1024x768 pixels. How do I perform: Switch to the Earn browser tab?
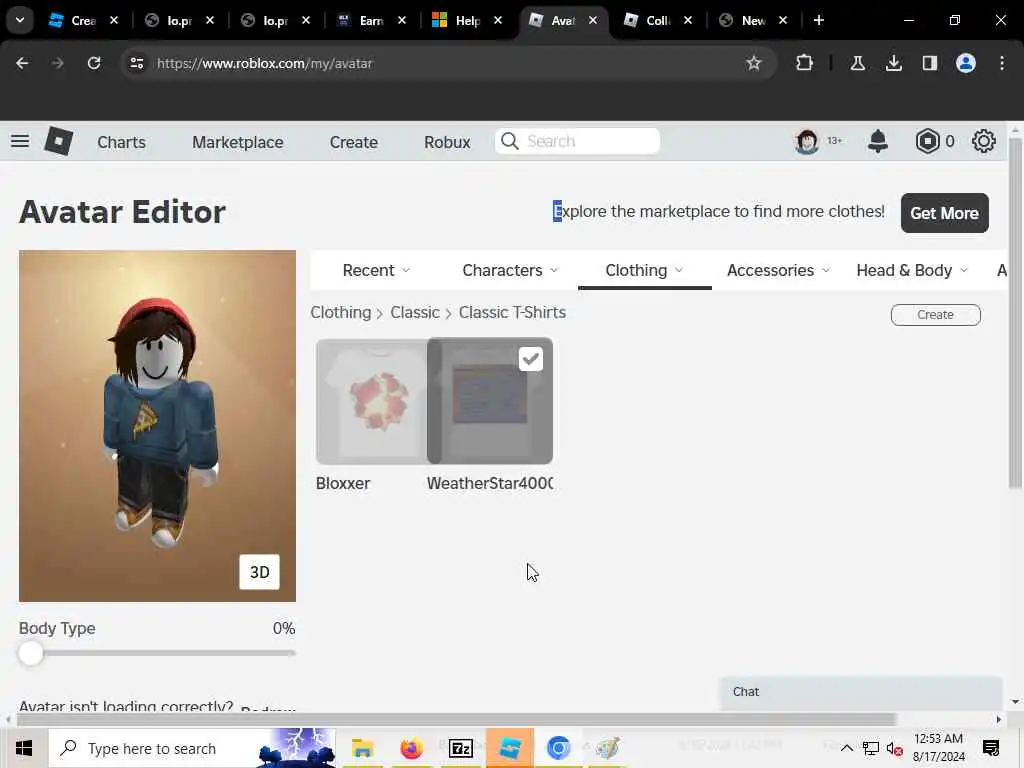(x=371, y=20)
